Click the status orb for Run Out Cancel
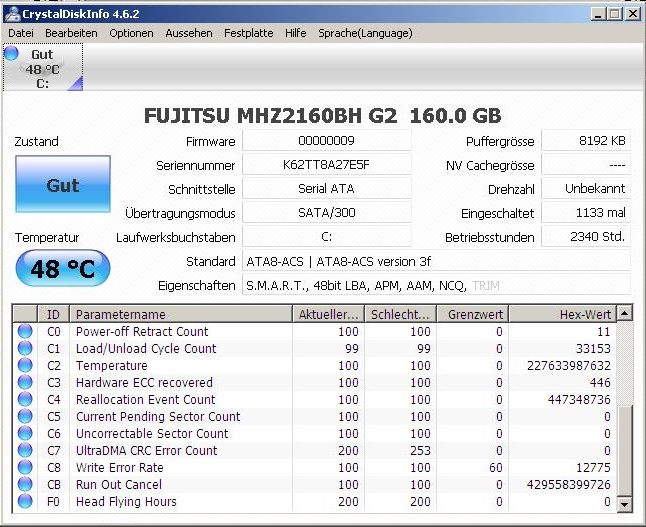Image resolution: width=646 pixels, height=527 pixels. (x=25, y=484)
